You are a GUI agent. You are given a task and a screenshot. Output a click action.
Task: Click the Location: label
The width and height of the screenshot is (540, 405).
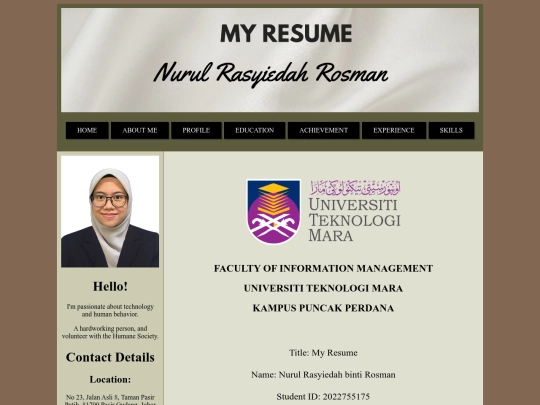click(x=110, y=380)
